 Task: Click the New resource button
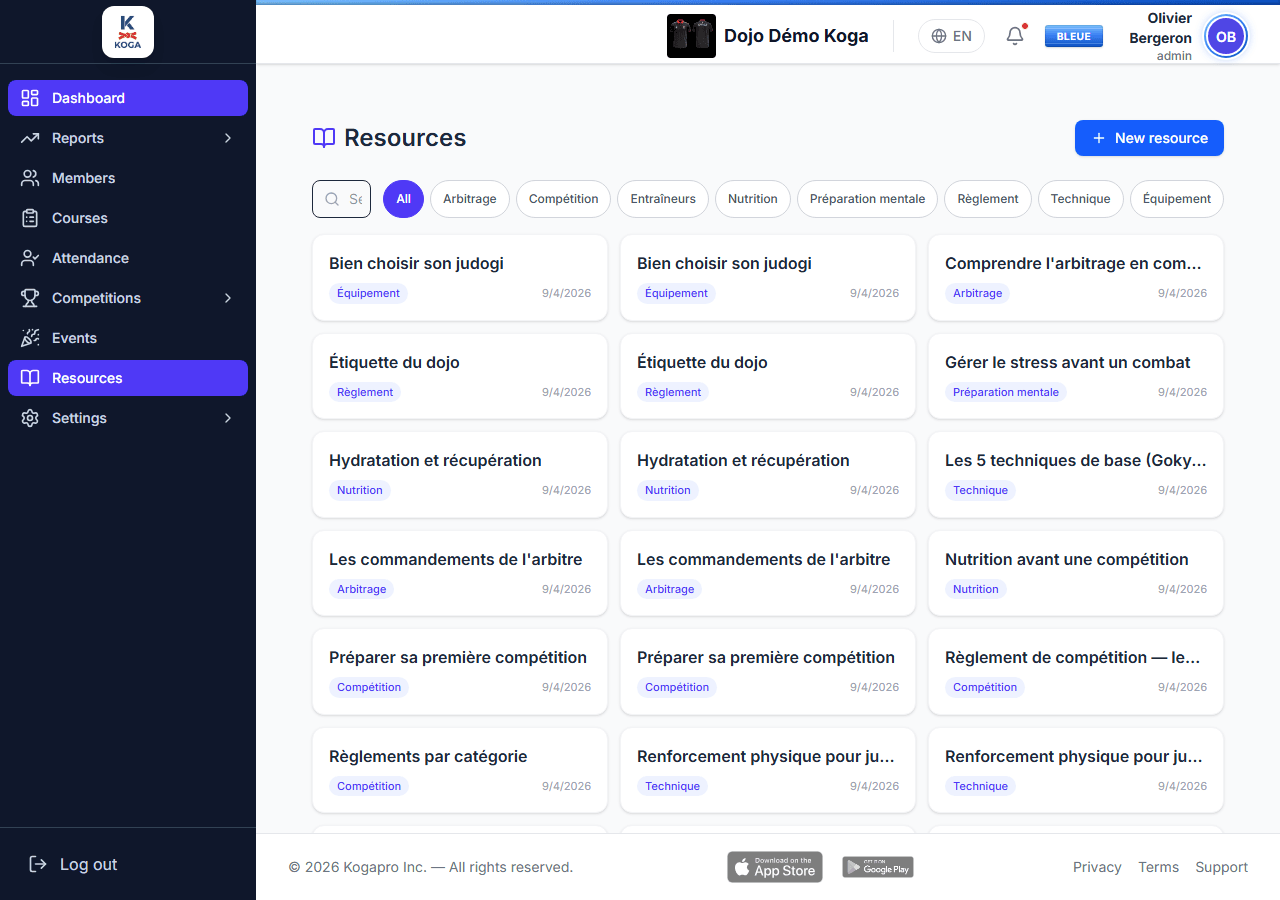tap(1149, 138)
